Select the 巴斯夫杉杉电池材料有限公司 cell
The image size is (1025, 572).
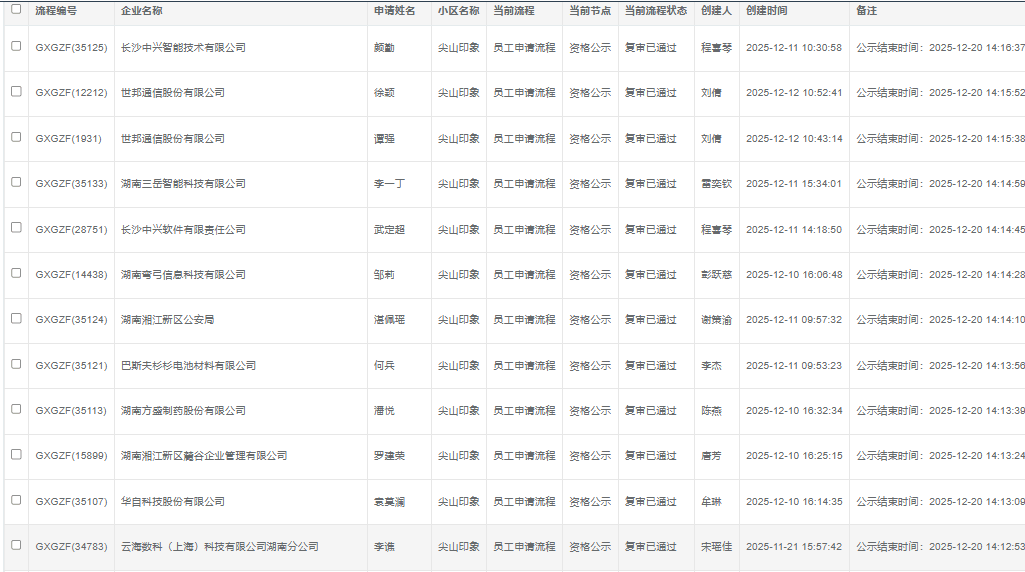(188, 366)
